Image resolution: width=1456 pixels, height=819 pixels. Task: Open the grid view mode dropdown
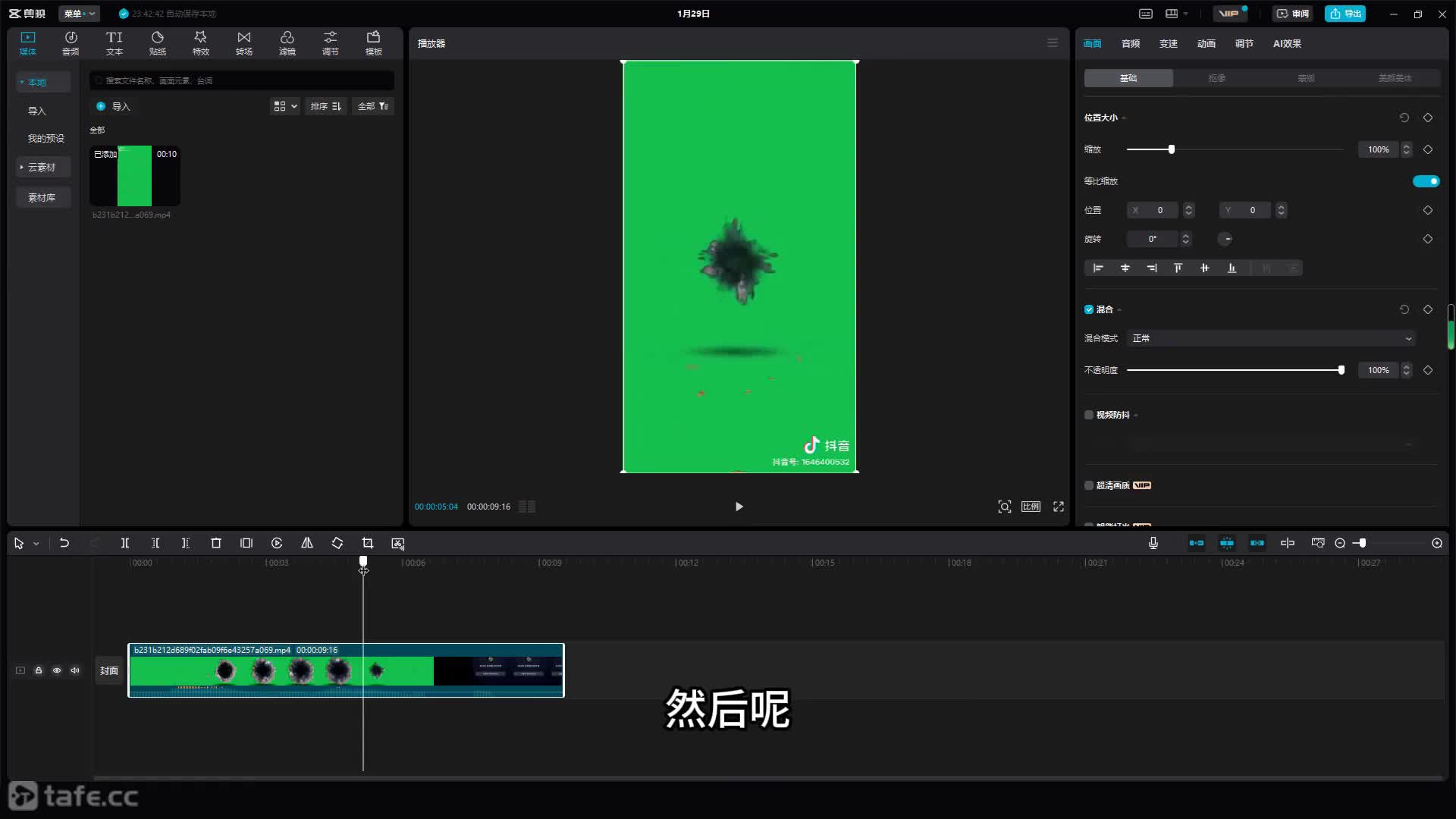(x=285, y=106)
